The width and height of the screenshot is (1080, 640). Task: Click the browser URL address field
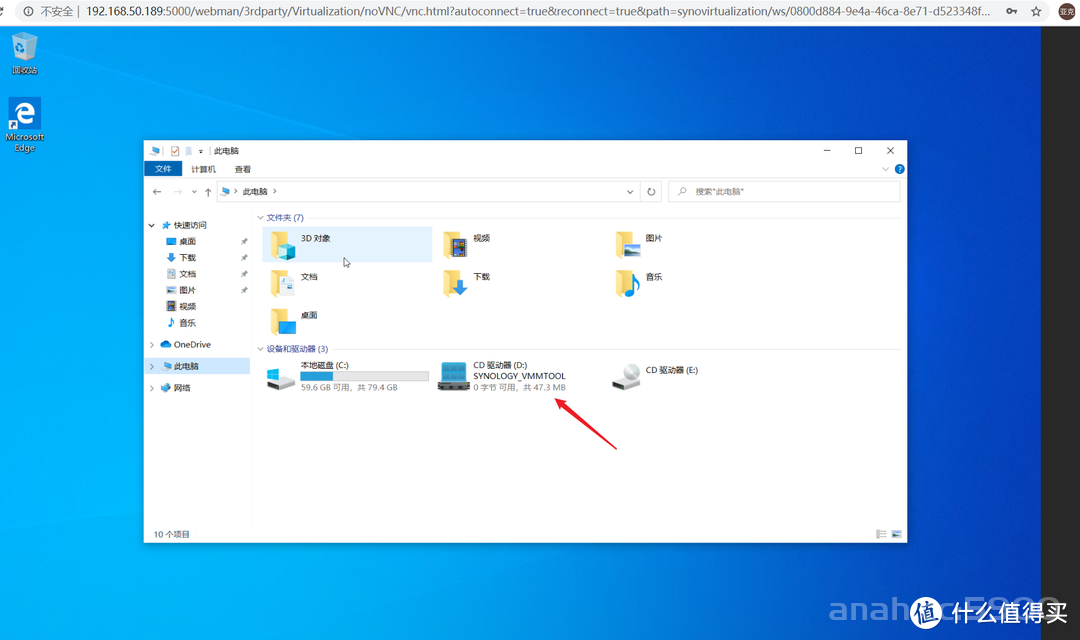(537, 11)
